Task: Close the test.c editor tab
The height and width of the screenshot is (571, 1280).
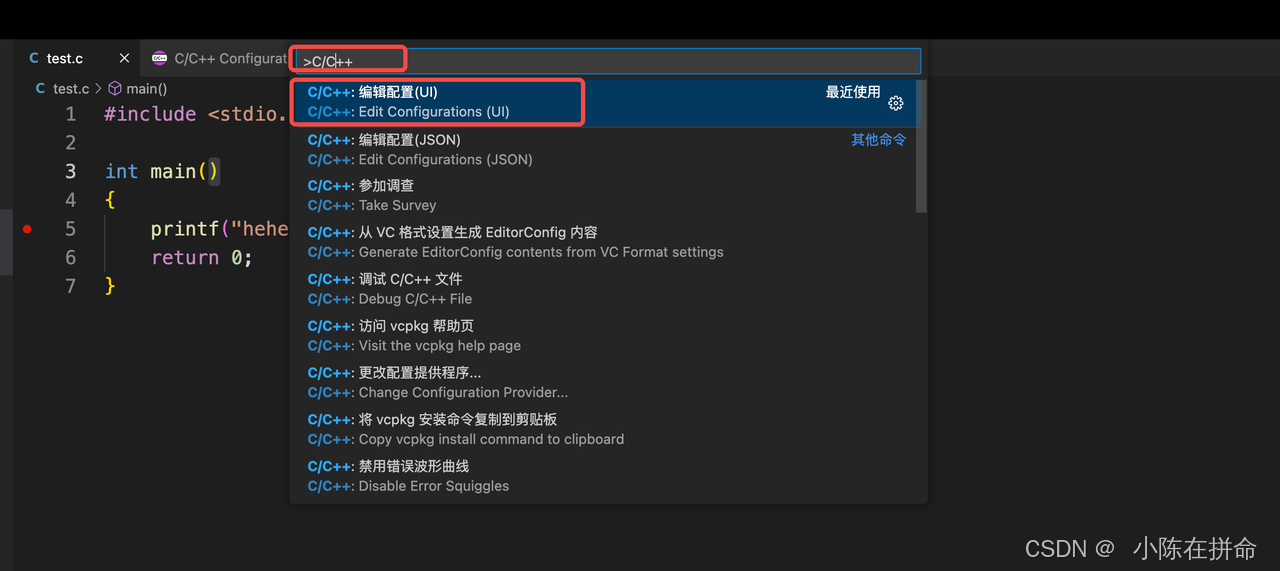Action: point(124,59)
